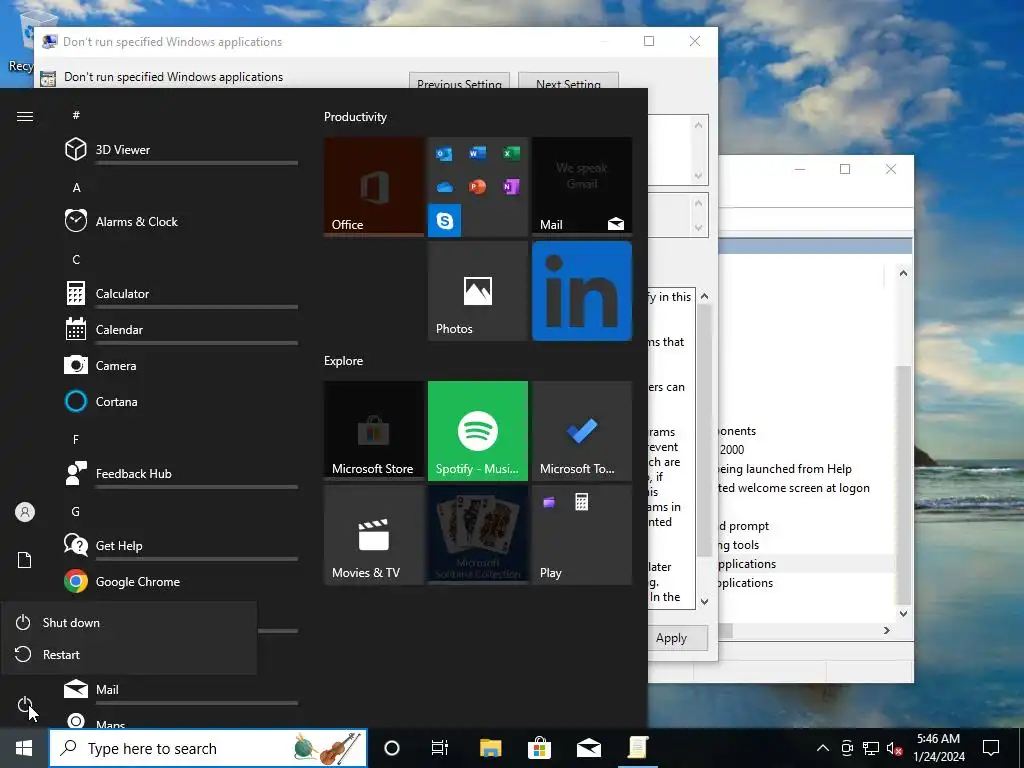Open File Explorer from taskbar
This screenshot has height=768, width=1024.
pyautogui.click(x=490, y=748)
